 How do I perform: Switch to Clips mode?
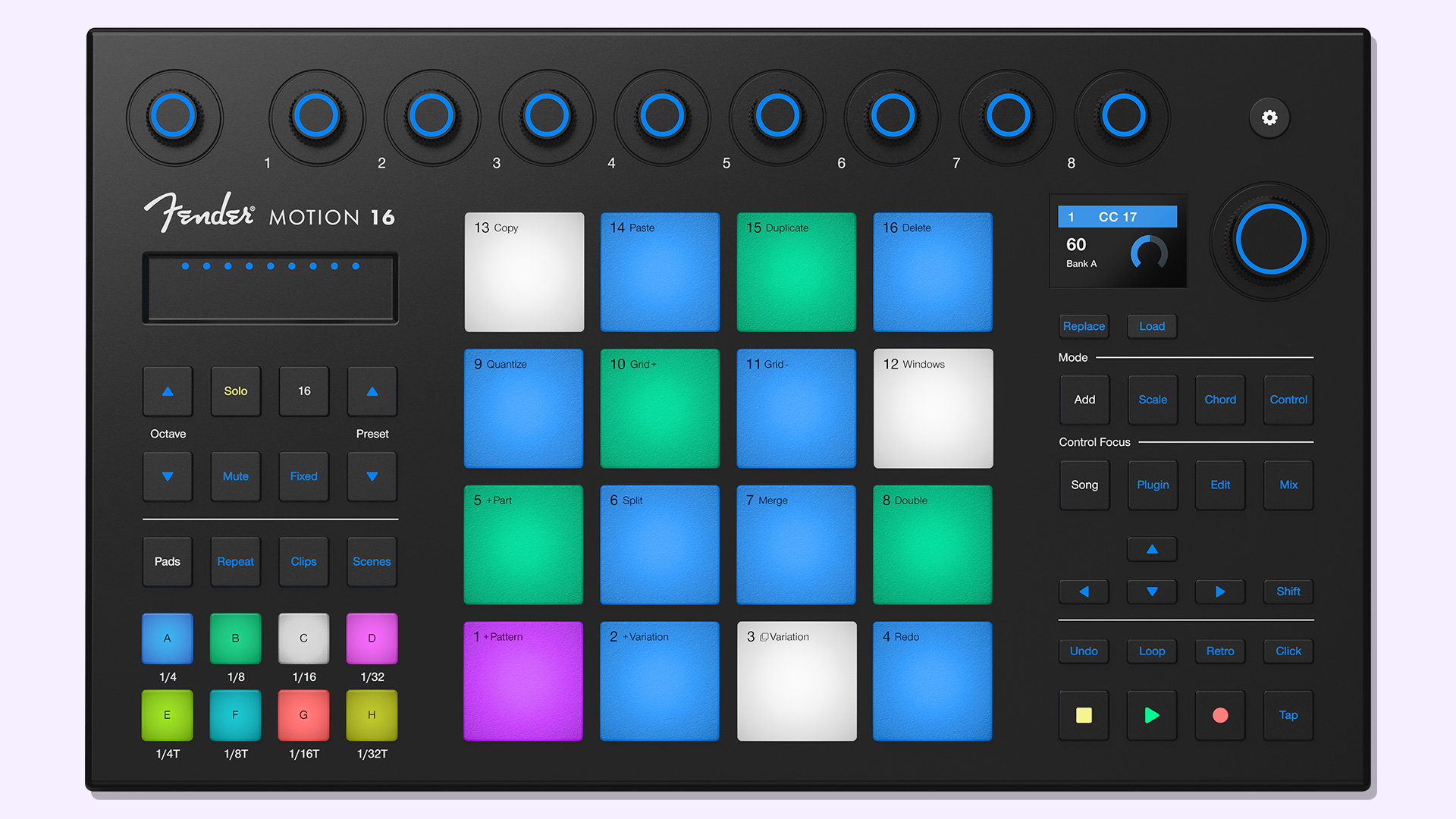[x=304, y=561]
